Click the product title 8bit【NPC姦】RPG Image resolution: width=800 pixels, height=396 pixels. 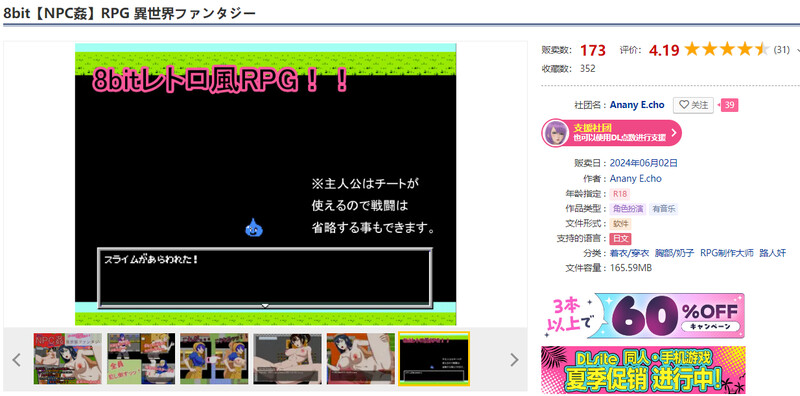point(129,13)
